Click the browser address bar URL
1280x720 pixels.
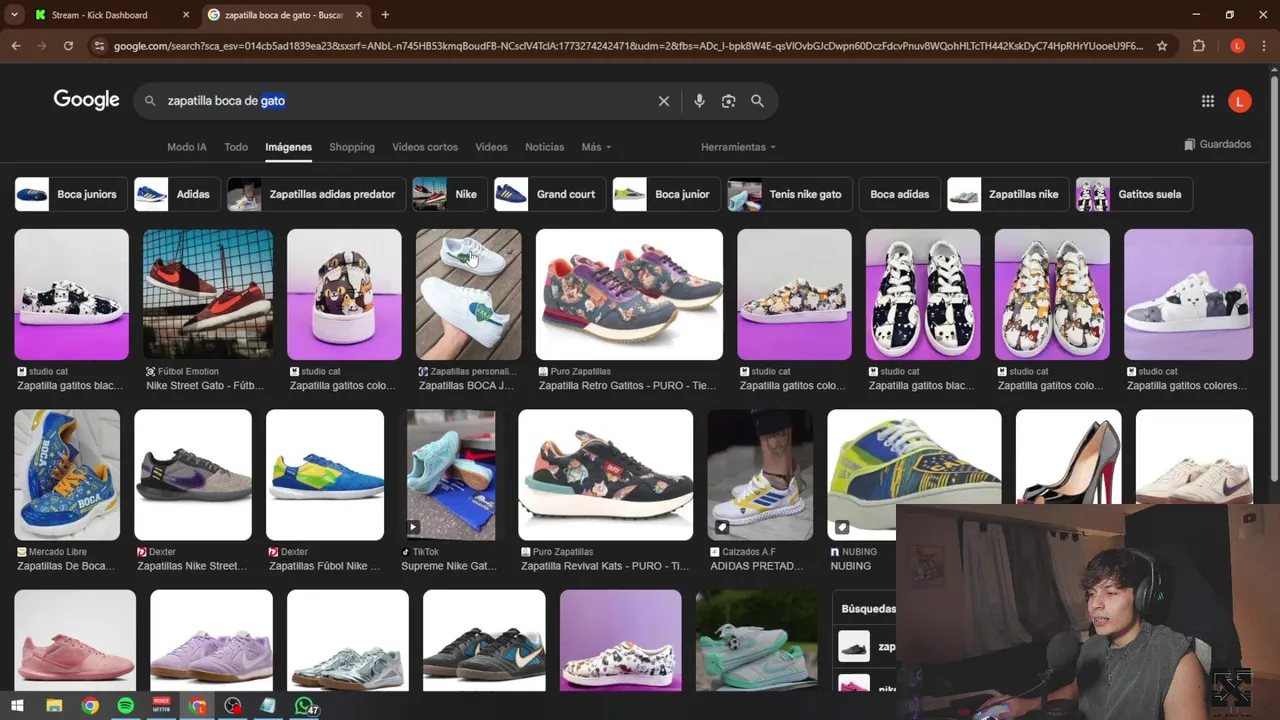628,46
